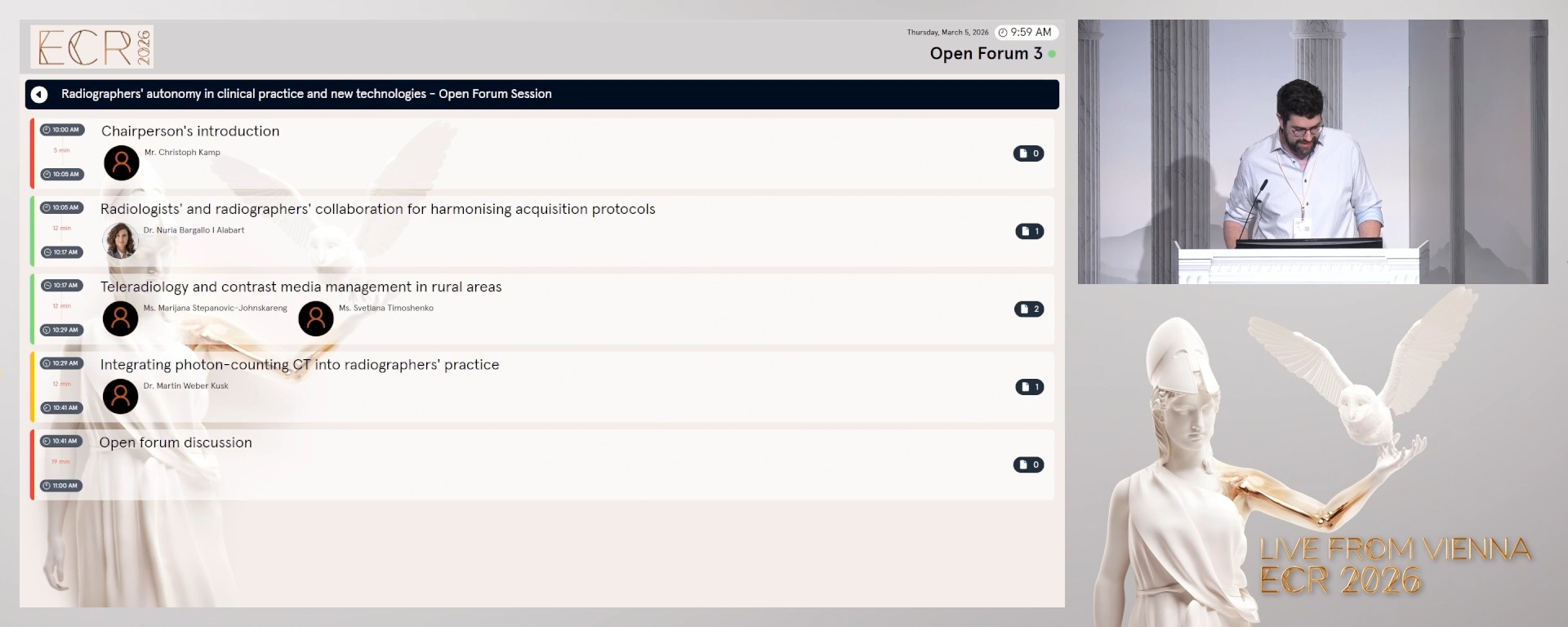Select the Open forum discussion entry
Screen dimensions: 1568x627
tap(176, 442)
